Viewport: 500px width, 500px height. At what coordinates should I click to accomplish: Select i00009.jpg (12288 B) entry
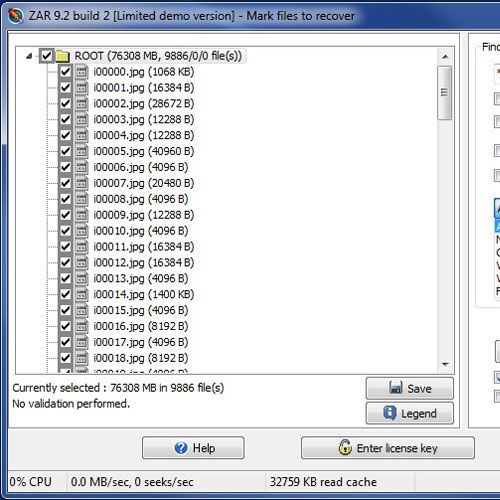tap(144, 215)
